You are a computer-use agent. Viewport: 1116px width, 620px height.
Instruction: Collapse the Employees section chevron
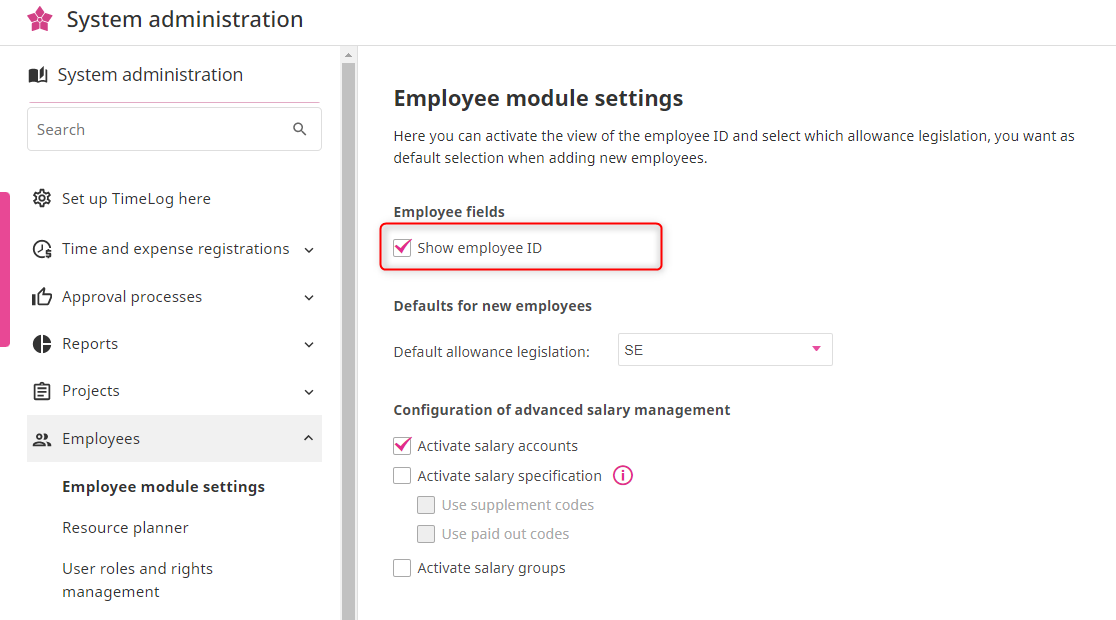[309, 438]
